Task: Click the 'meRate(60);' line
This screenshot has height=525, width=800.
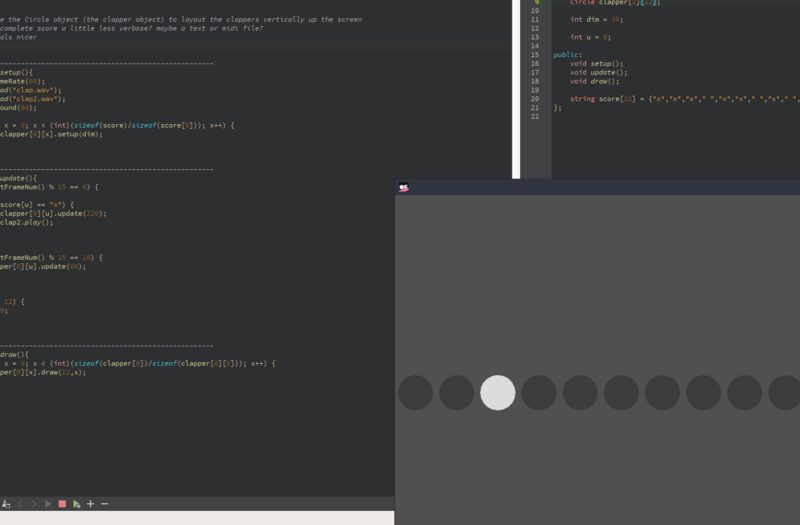Action: pyautogui.click(x=22, y=81)
